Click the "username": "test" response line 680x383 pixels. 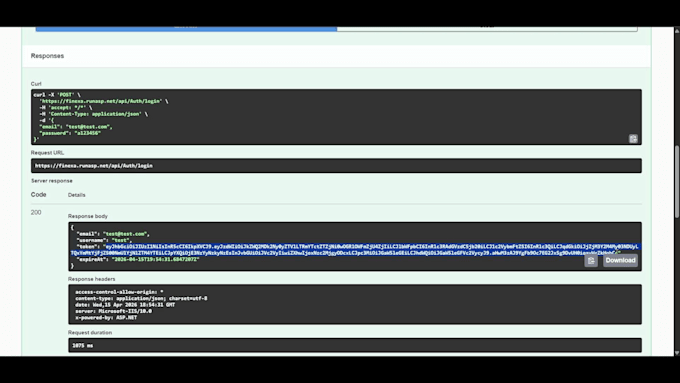coord(104,240)
